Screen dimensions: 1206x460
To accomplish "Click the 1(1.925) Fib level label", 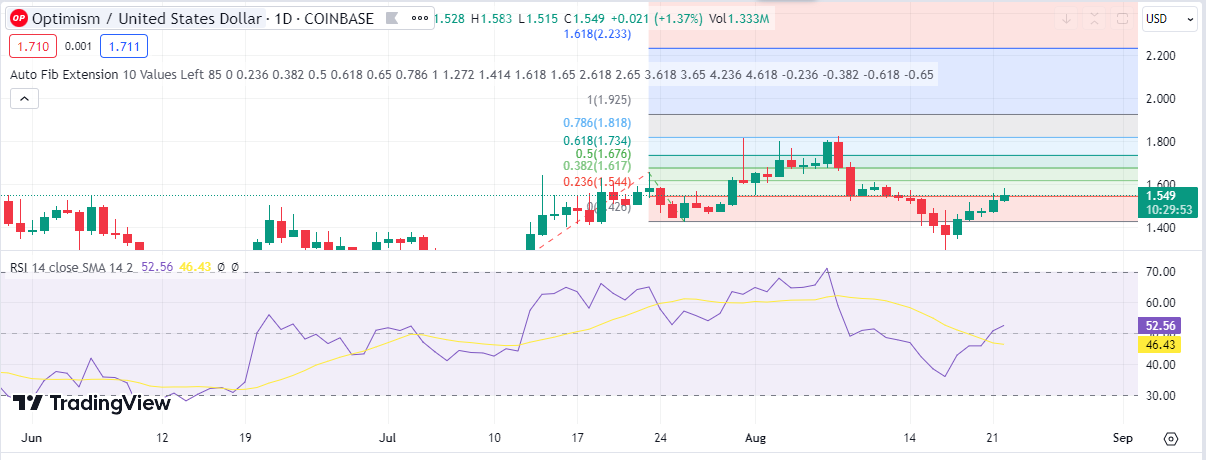I will (x=609, y=100).
